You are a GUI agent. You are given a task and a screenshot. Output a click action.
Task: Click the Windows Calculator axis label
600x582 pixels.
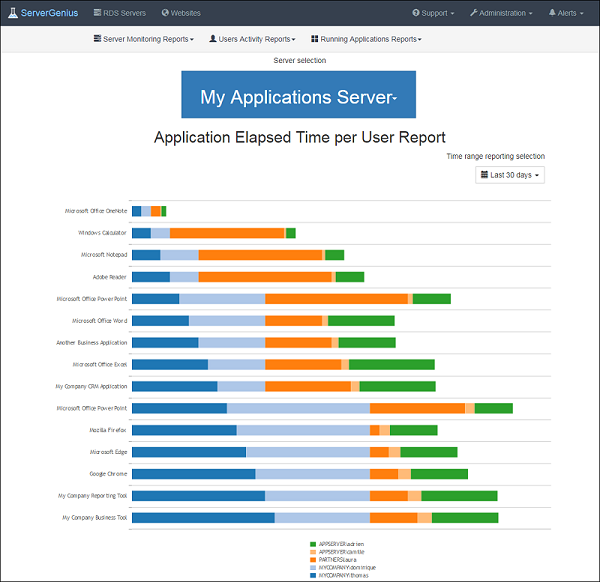pyautogui.click(x=102, y=233)
